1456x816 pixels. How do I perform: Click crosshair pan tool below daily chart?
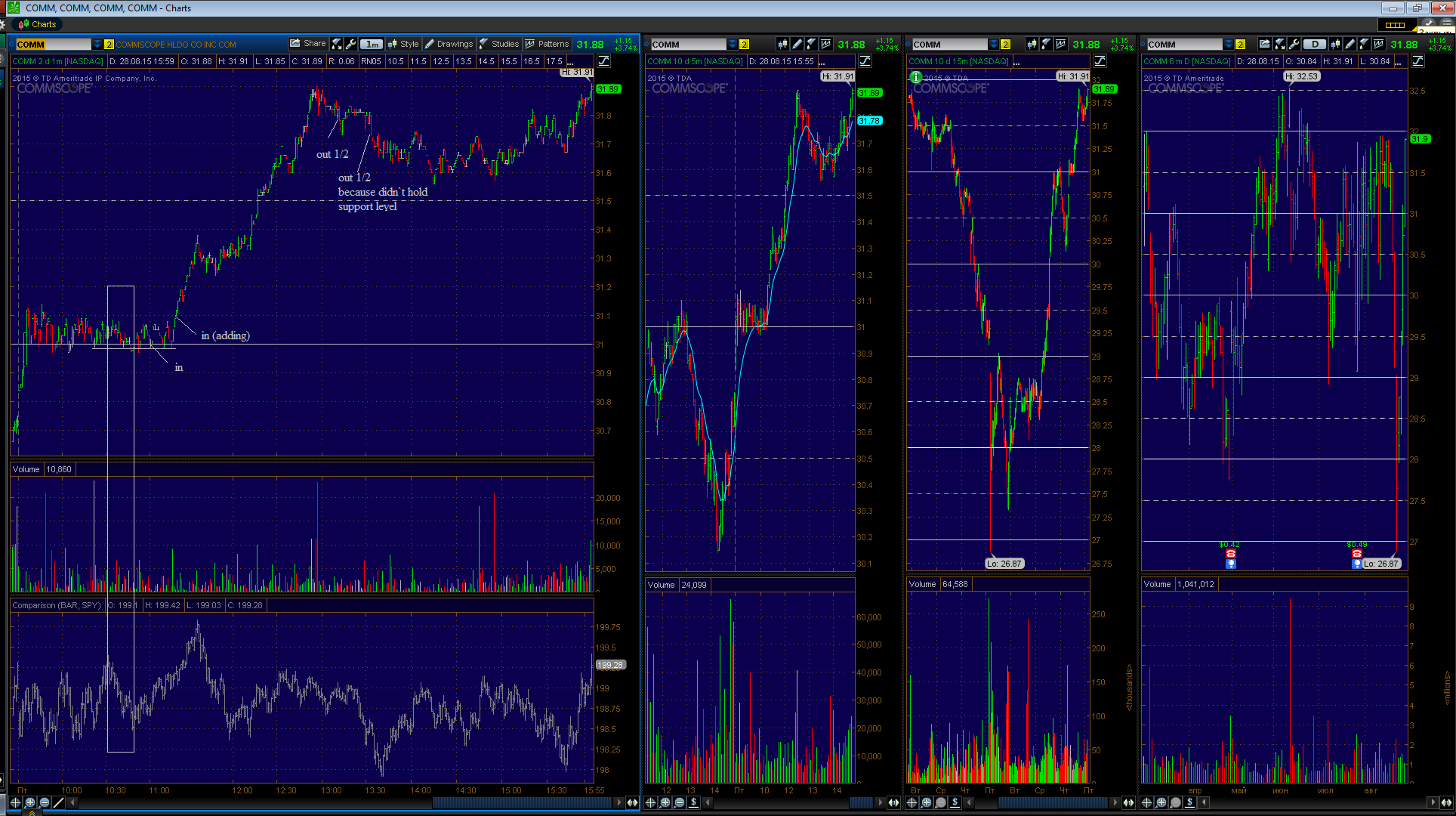pos(1146,802)
